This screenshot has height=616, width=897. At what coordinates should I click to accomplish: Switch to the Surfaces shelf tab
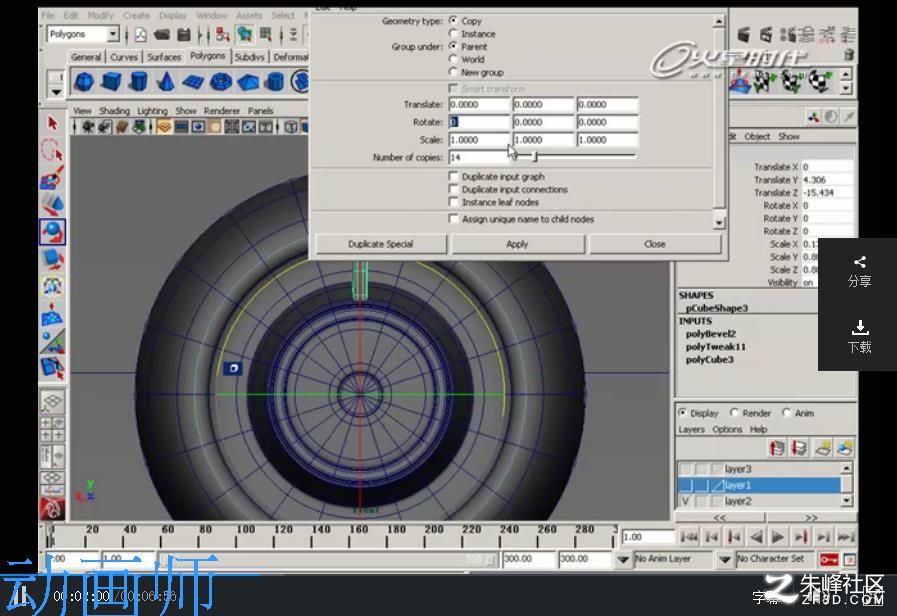(x=164, y=57)
